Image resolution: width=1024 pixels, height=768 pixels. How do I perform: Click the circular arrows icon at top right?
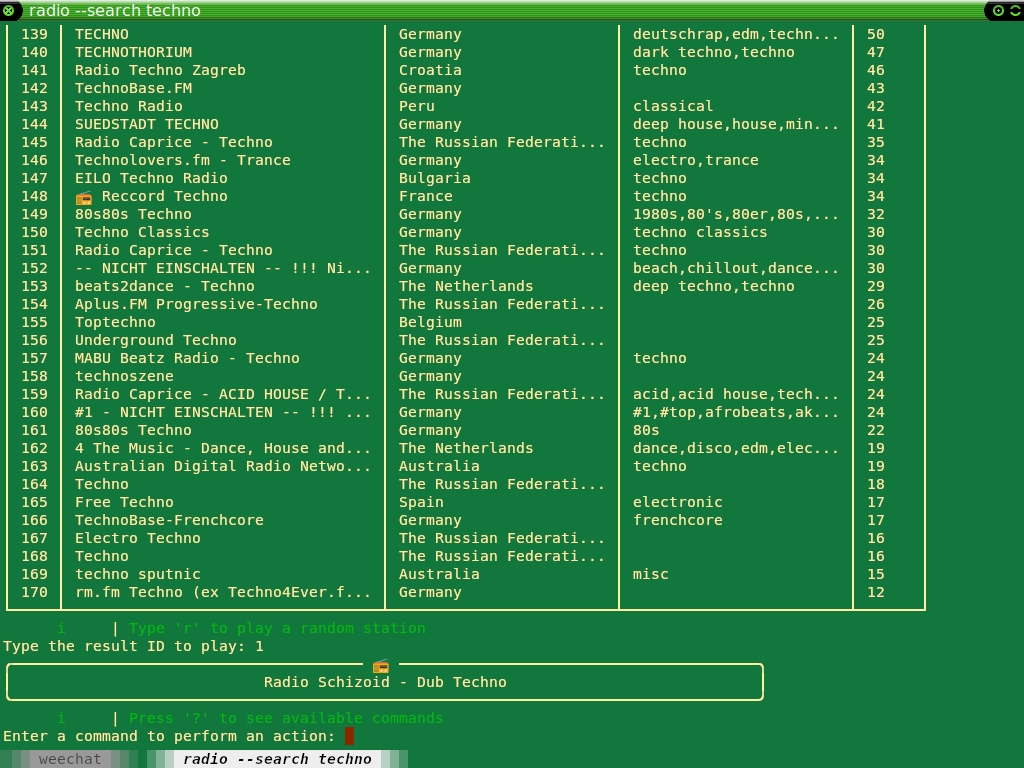[x=1013, y=11]
